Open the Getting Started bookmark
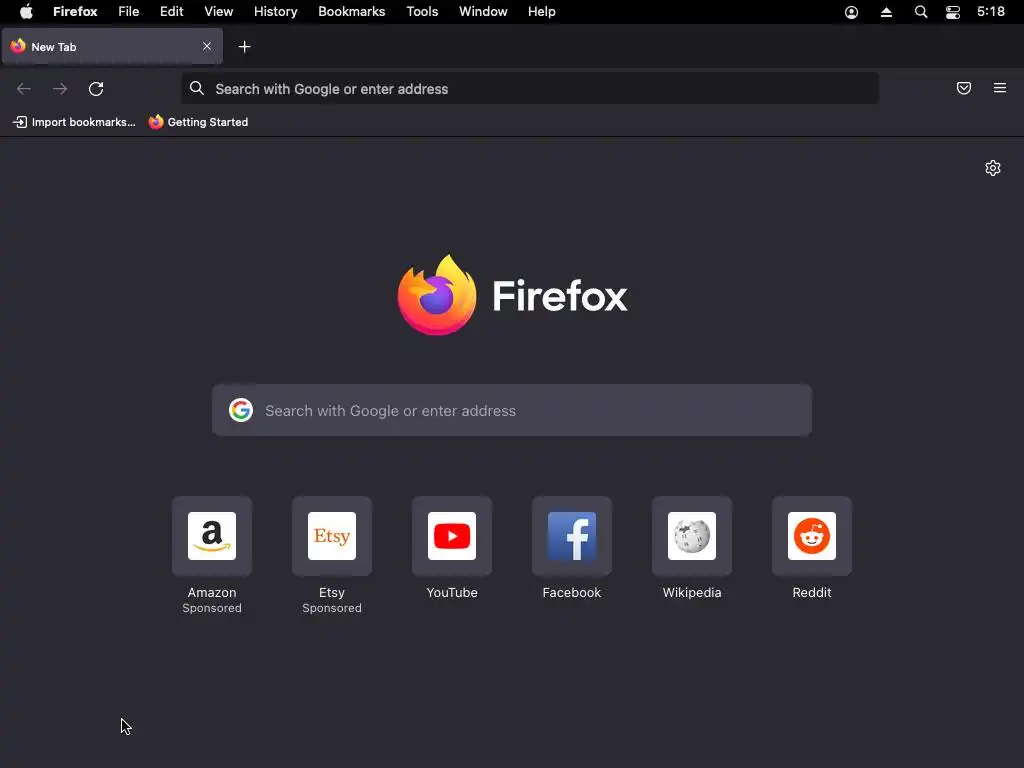 [199, 122]
